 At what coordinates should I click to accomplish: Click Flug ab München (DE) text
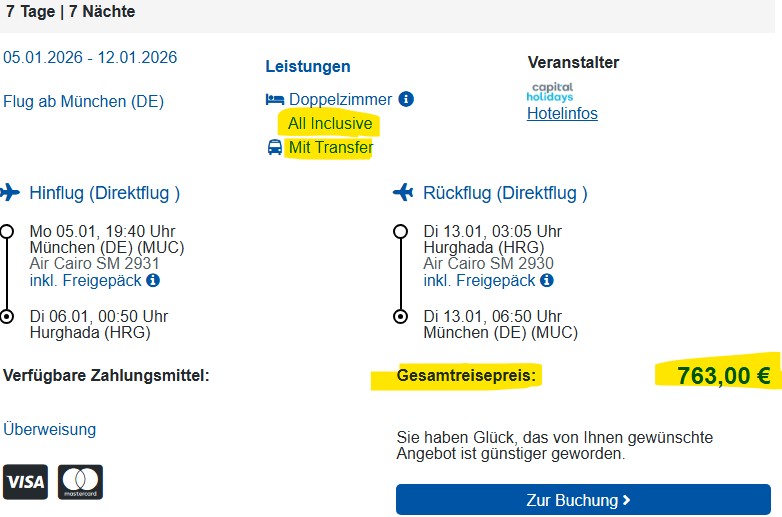click(83, 101)
